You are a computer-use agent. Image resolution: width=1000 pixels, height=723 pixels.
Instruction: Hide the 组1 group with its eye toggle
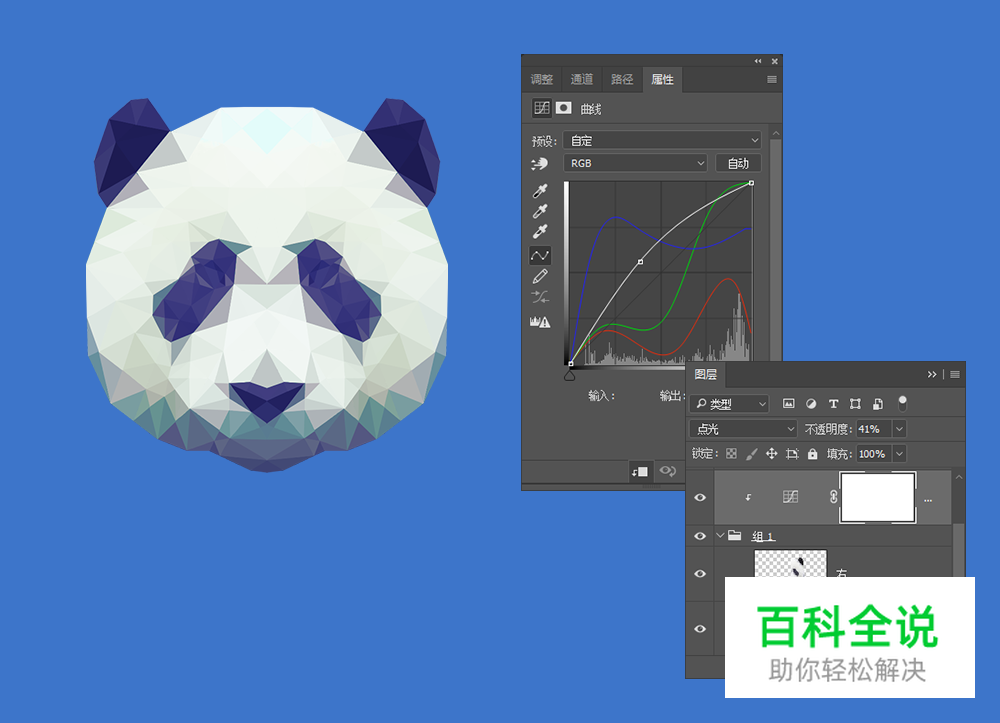[698, 535]
